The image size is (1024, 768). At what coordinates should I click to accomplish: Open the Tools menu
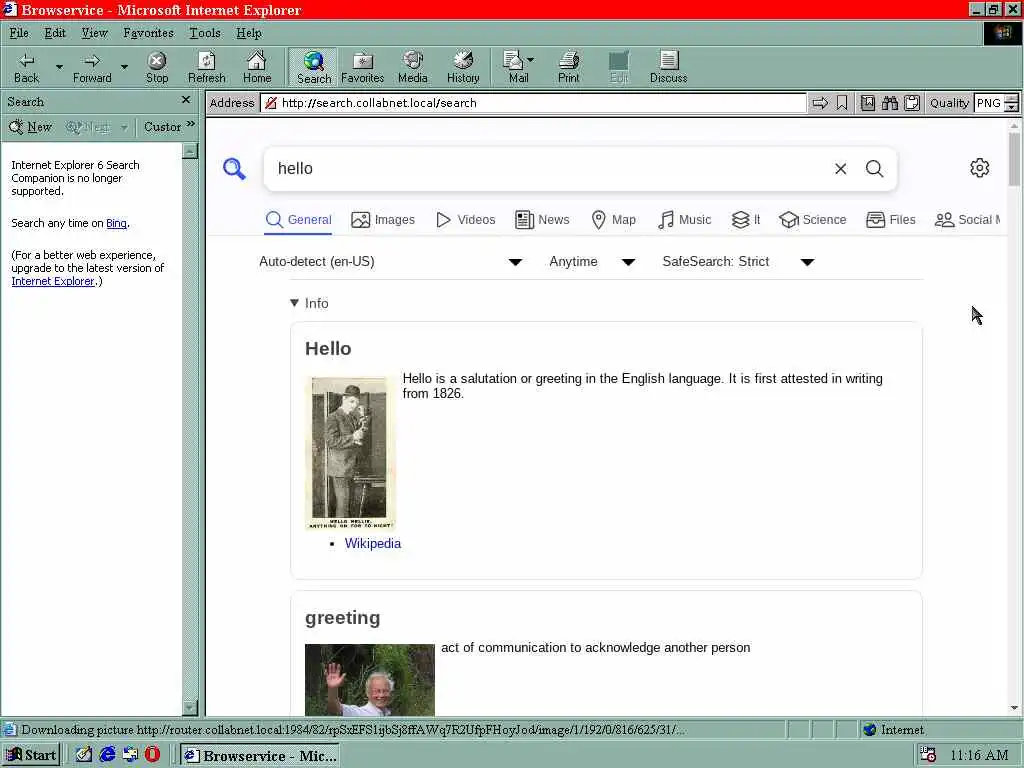[204, 33]
